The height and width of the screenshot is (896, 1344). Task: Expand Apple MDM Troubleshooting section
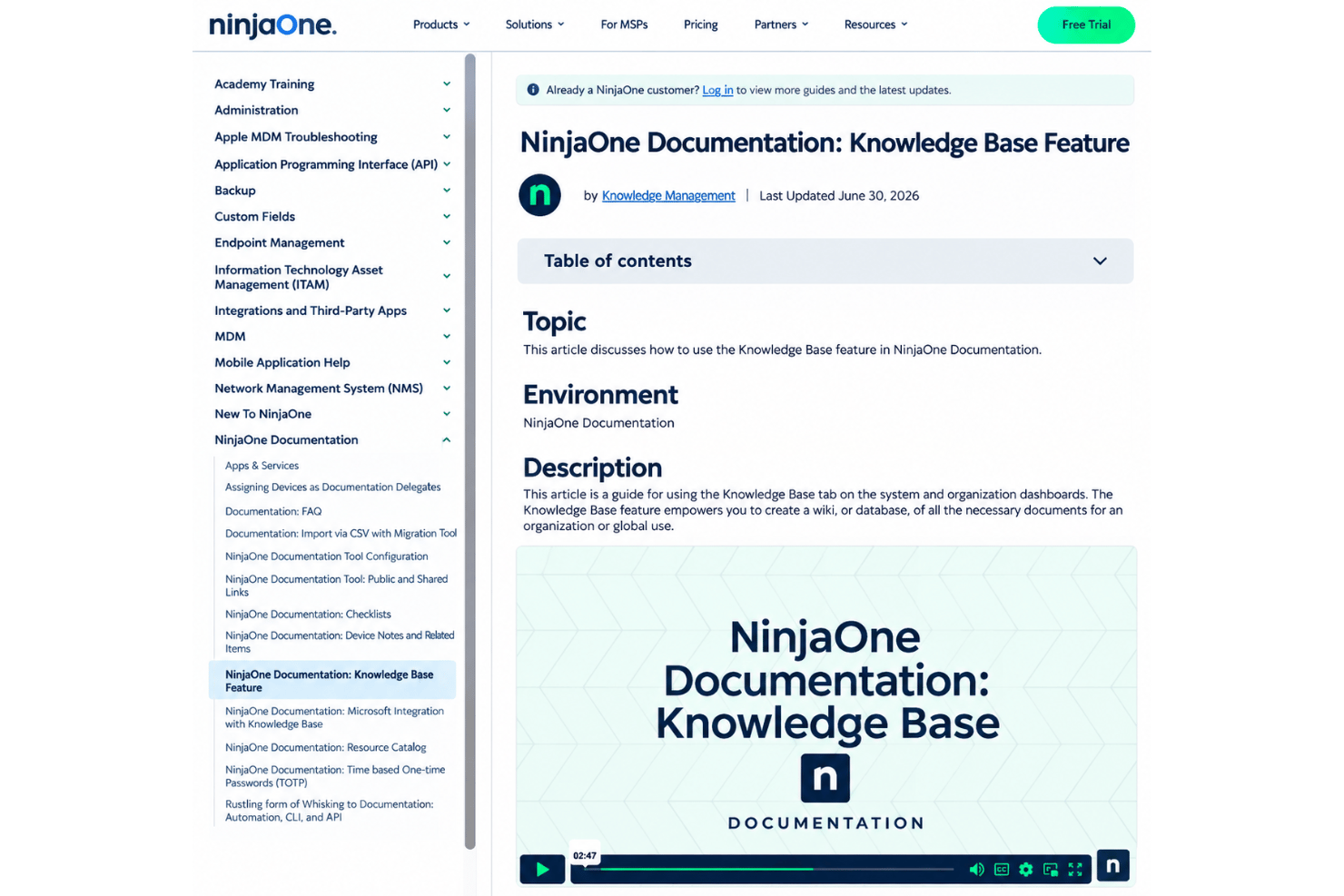click(332, 137)
